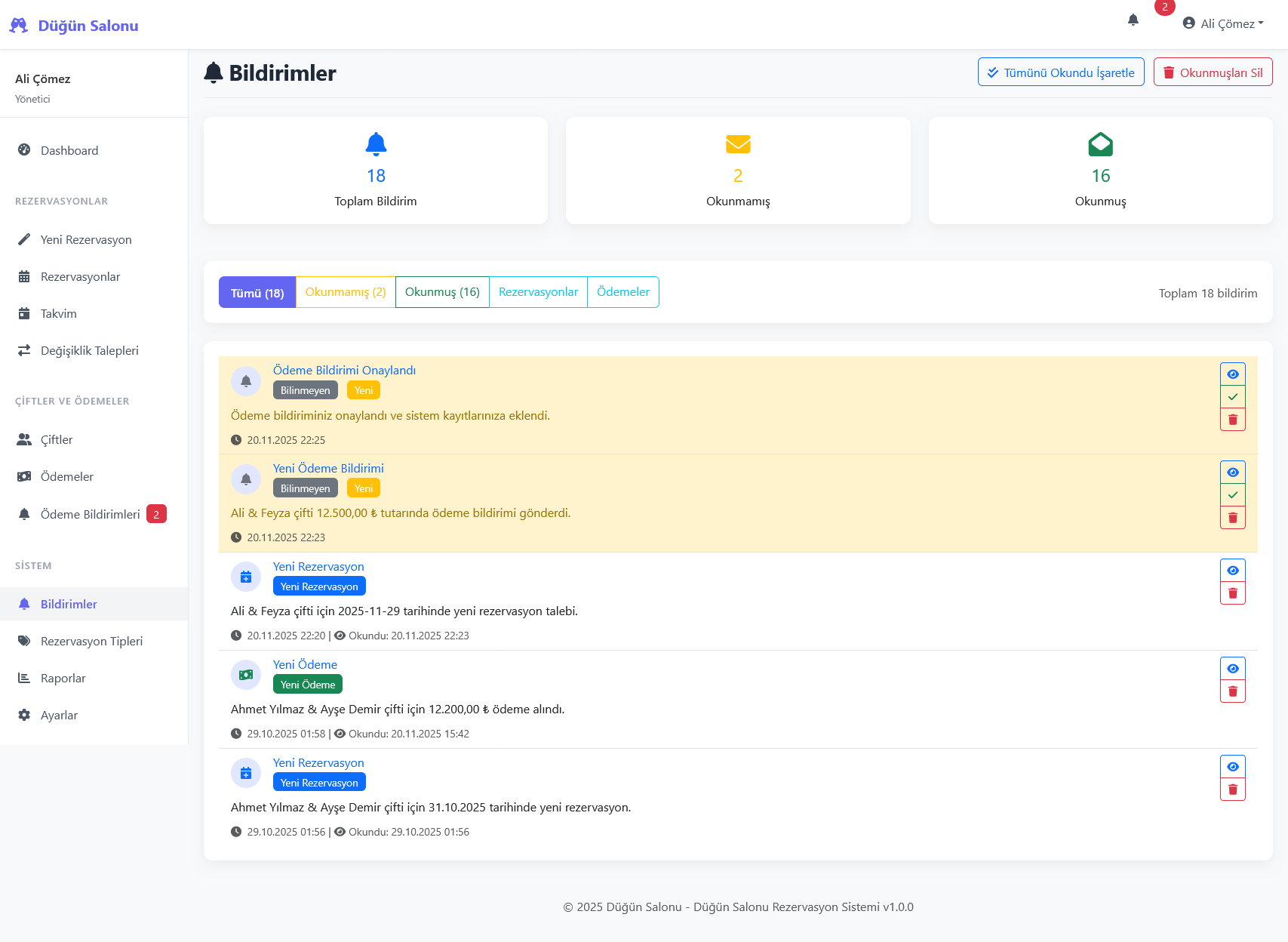
Task: Open Ödeme Bildirimleri with red badge
Action: pos(91,514)
